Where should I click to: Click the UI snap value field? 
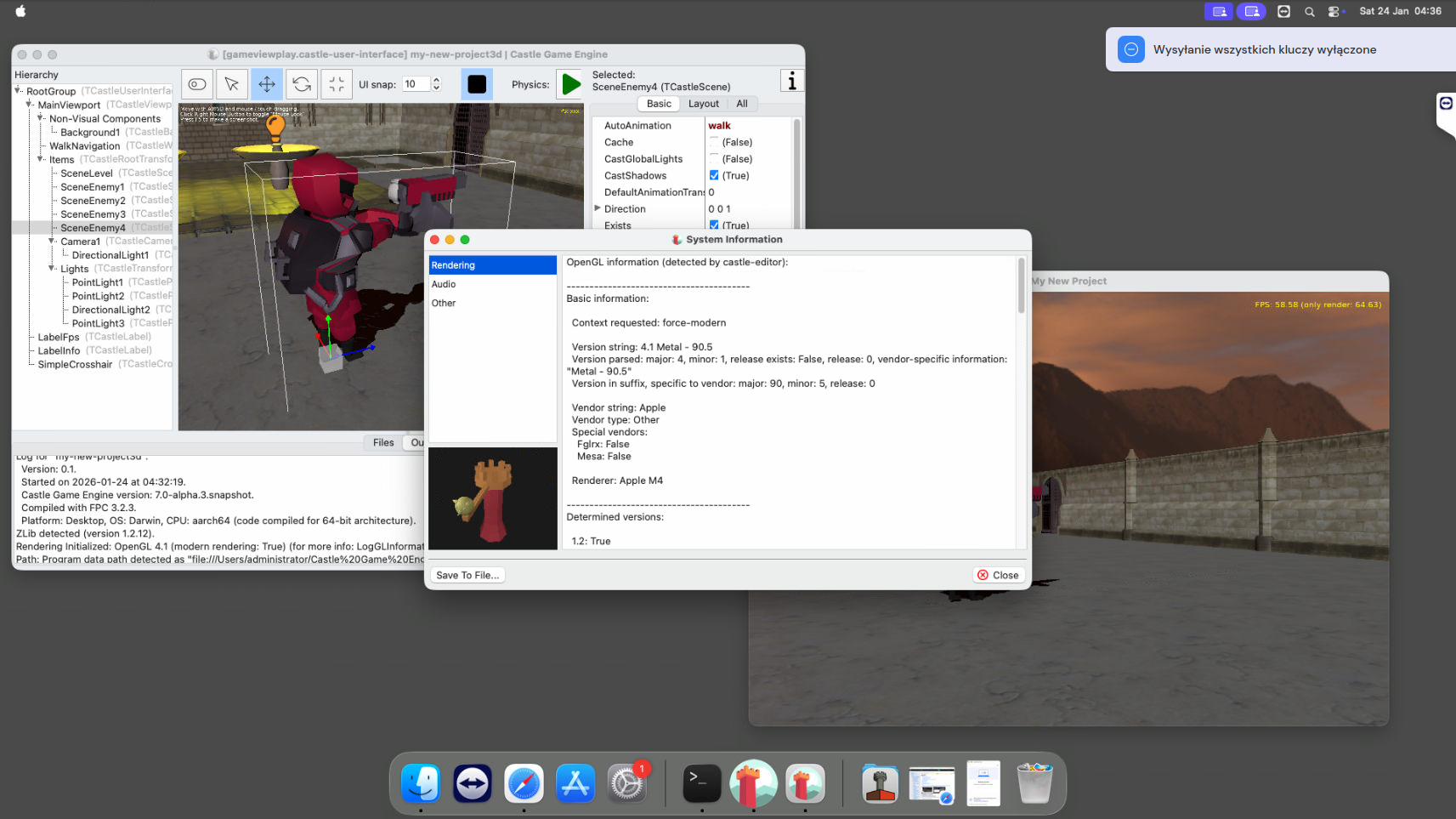point(416,84)
